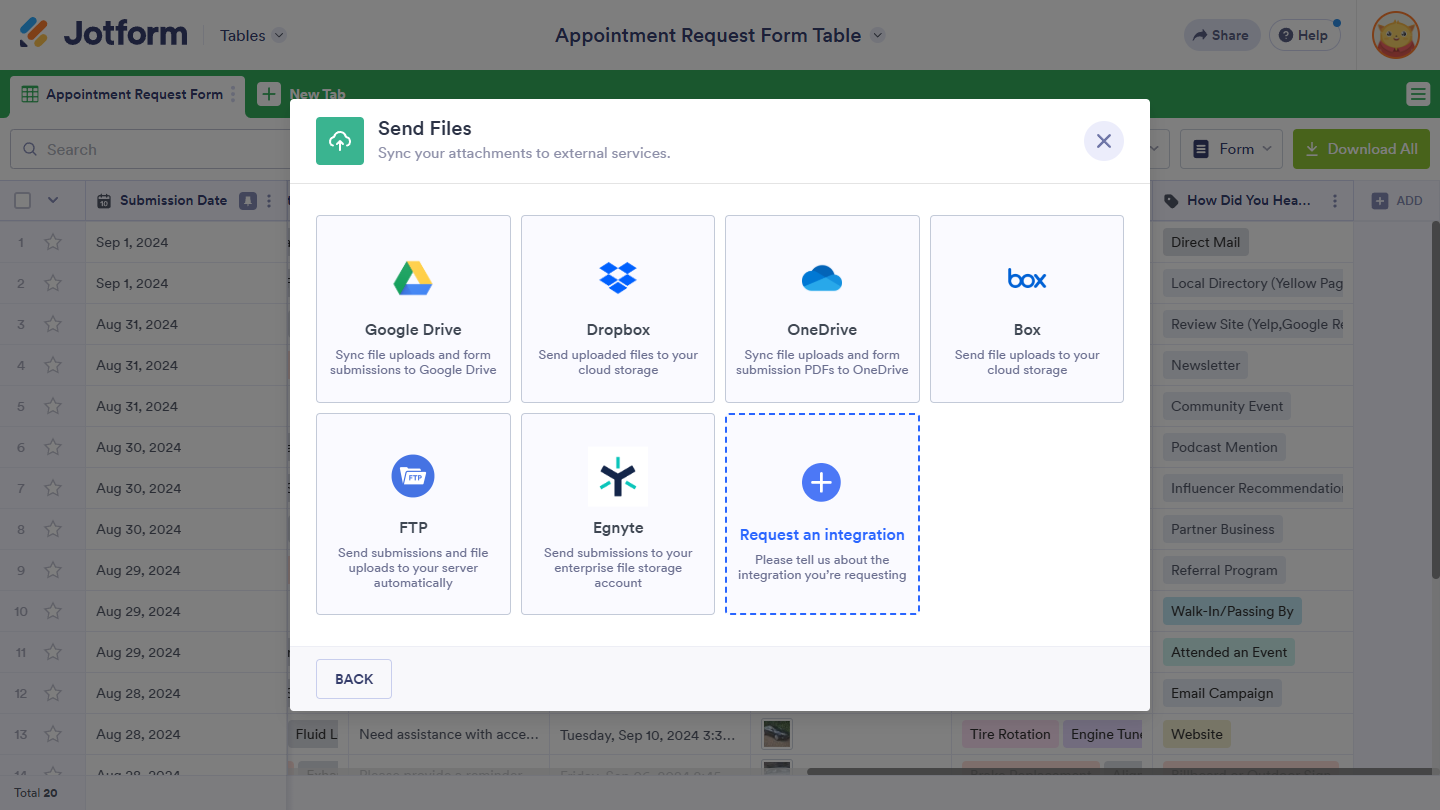Star row 7 submission
The height and width of the screenshot is (810, 1440).
(x=53, y=488)
